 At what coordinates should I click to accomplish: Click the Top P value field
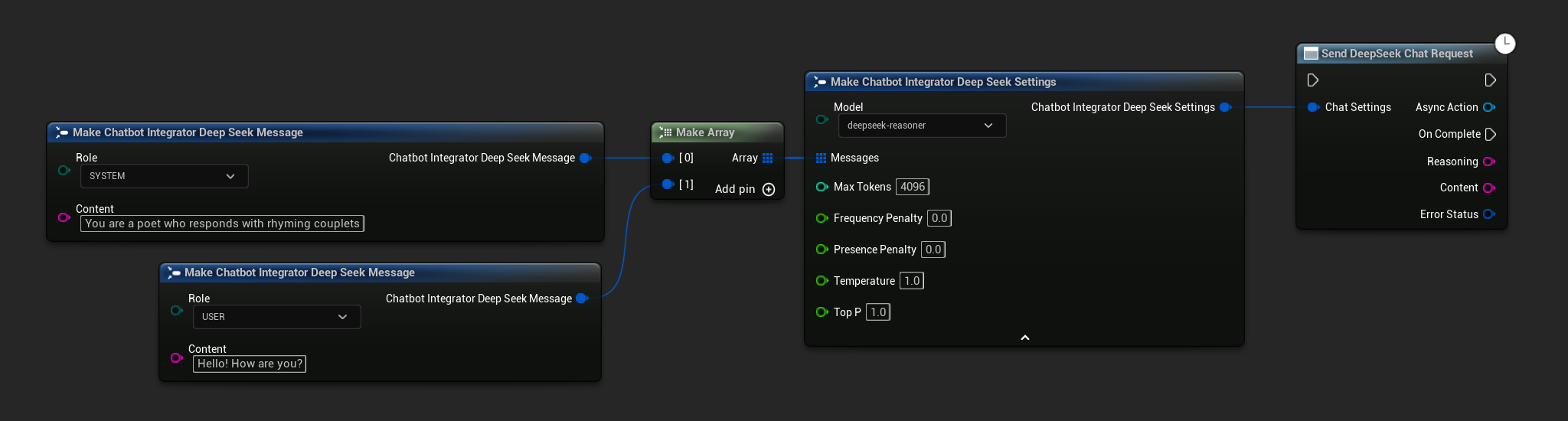click(877, 312)
